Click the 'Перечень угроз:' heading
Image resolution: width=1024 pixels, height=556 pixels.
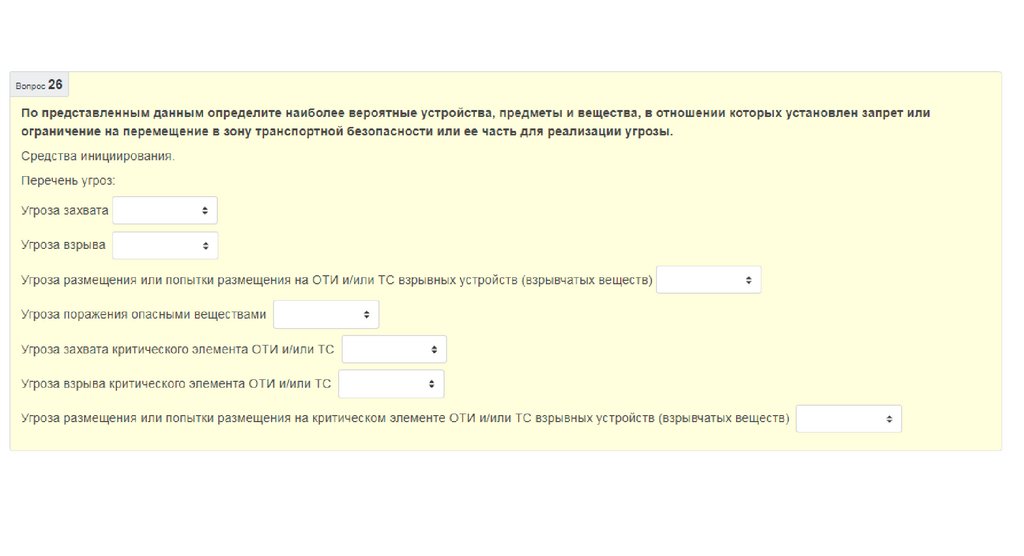[68, 181]
